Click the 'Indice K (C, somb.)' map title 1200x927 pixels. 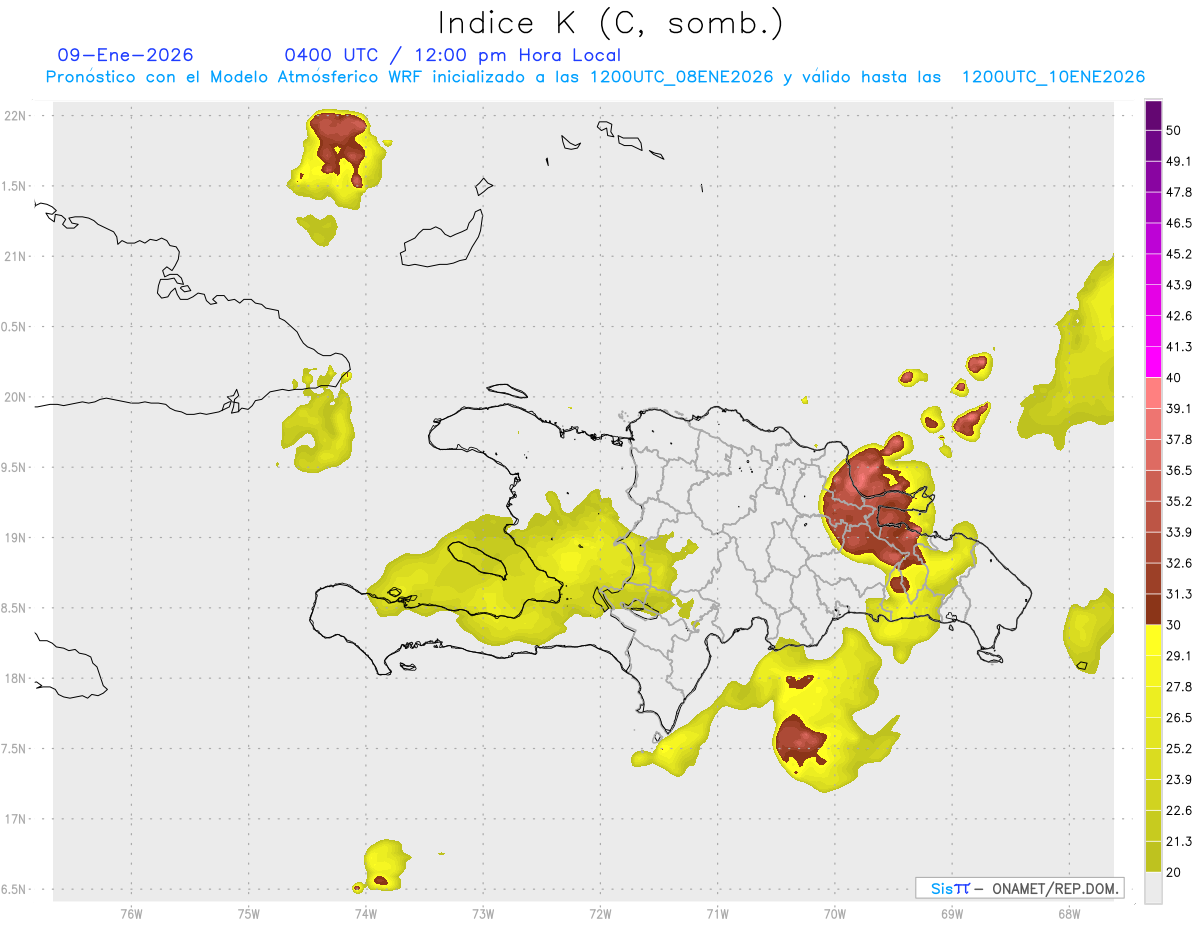tap(610, 24)
